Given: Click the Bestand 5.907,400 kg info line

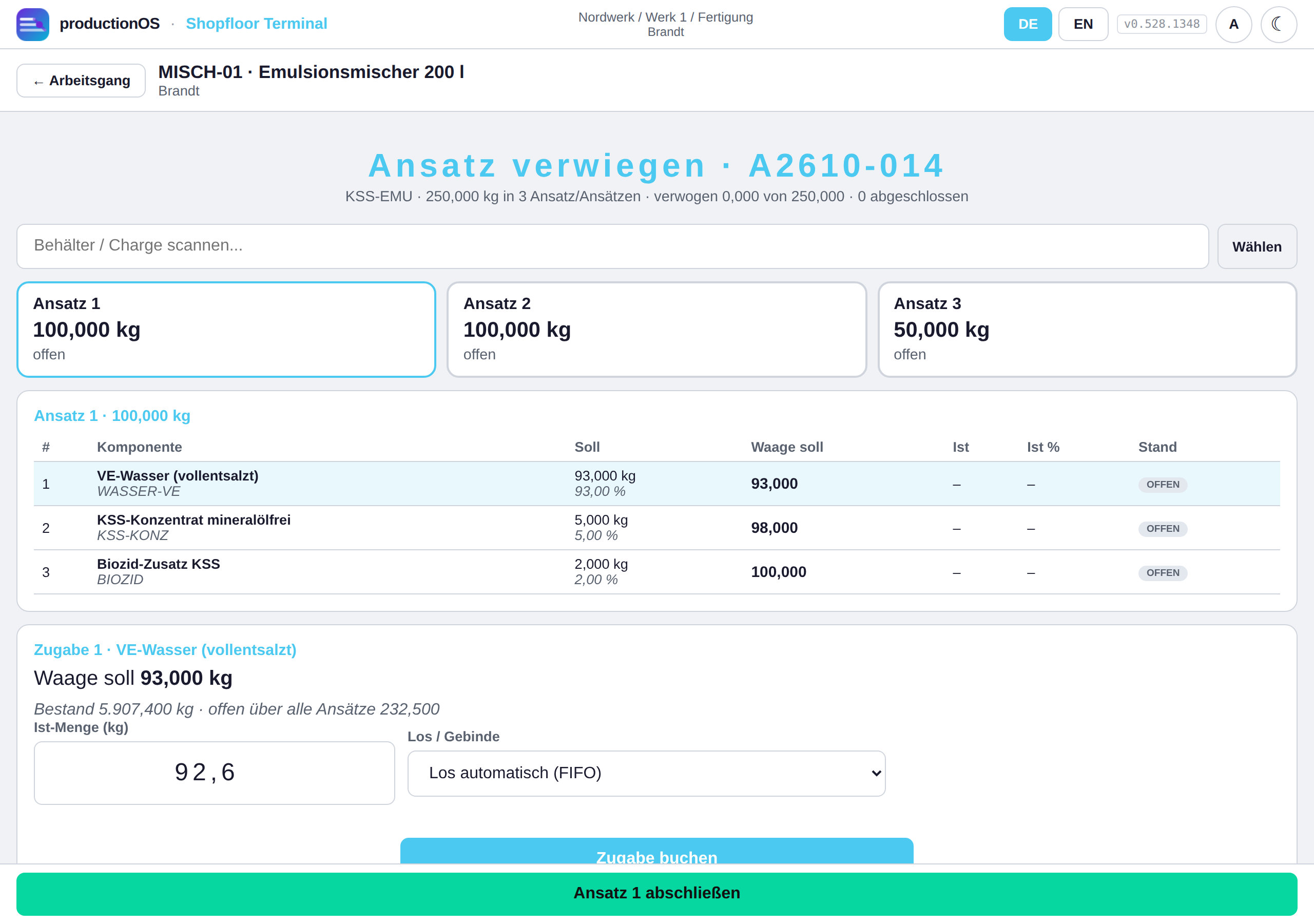Looking at the screenshot, I should [x=236, y=709].
